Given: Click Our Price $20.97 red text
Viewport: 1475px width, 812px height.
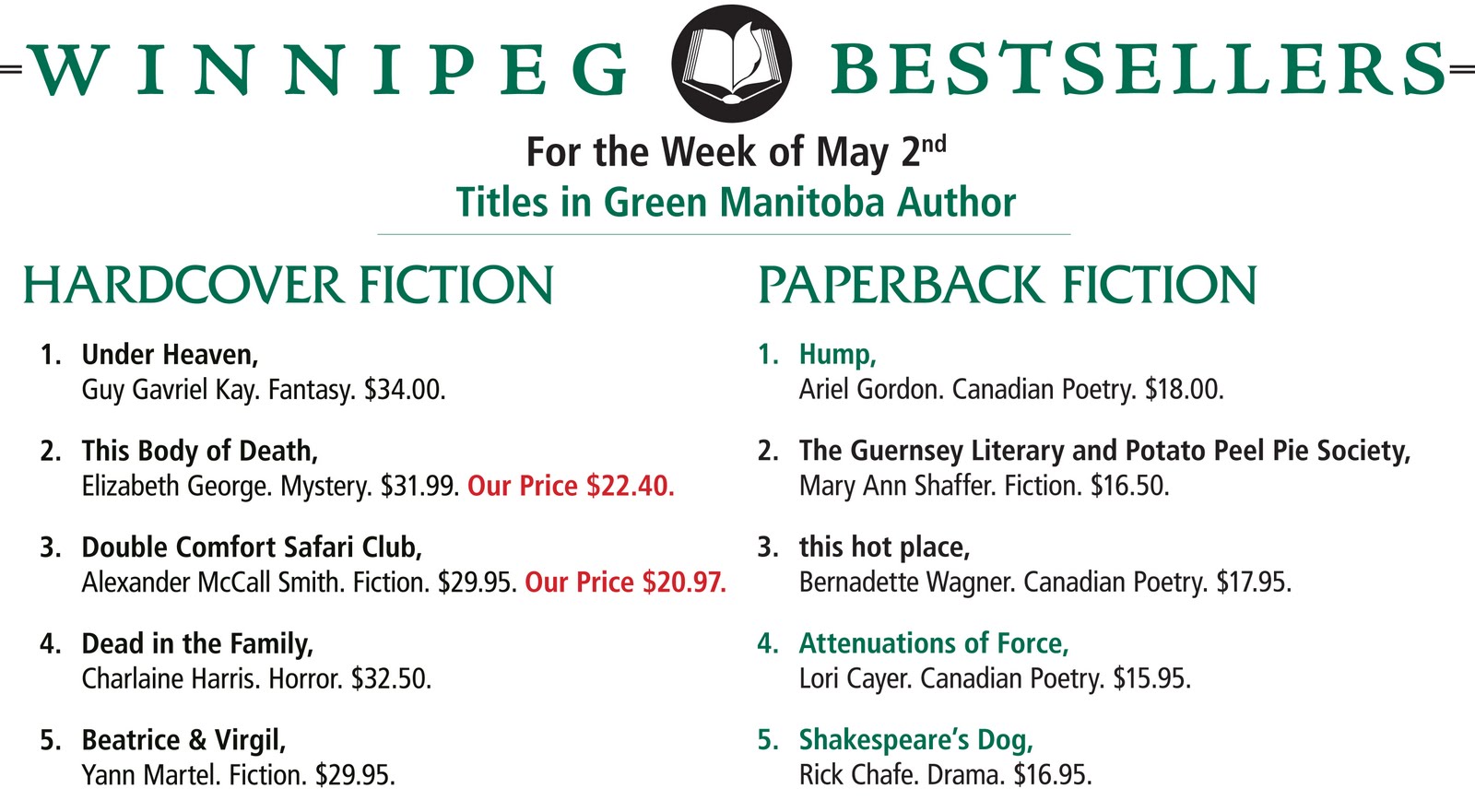Looking at the screenshot, I should [625, 583].
